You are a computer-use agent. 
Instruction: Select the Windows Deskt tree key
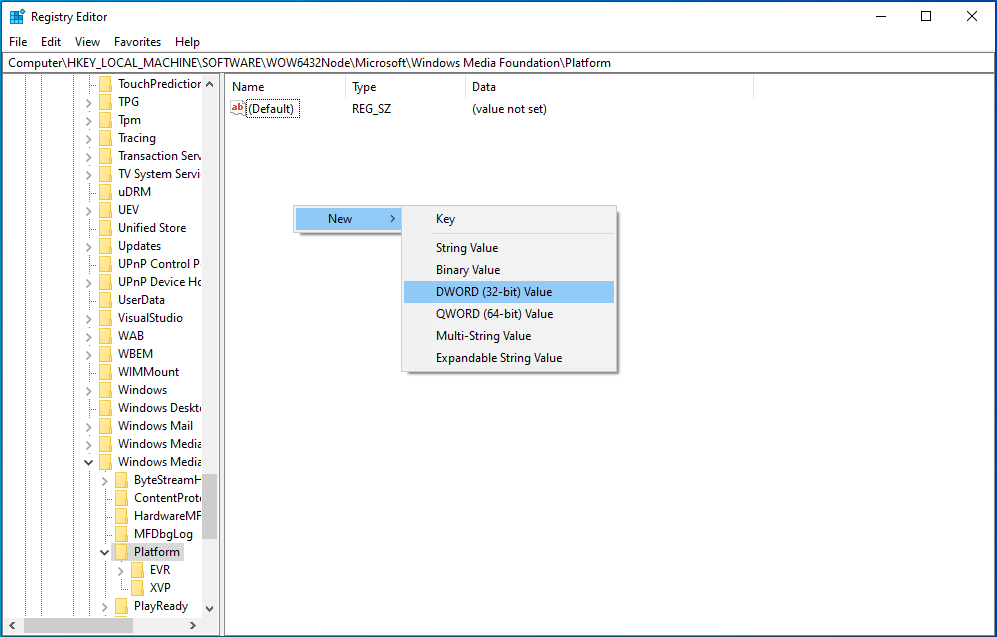click(159, 408)
